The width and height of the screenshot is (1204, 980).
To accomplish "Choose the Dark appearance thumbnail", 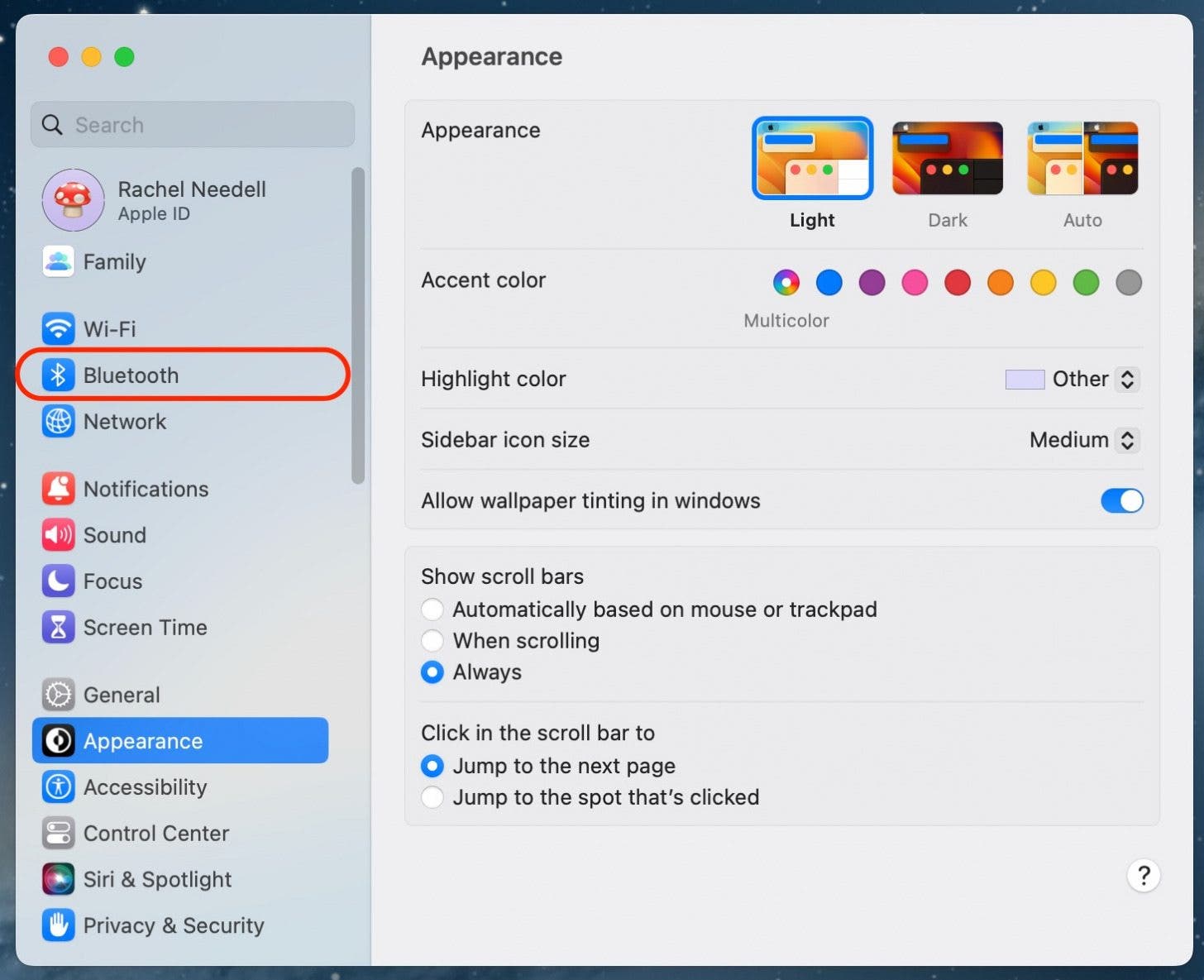I will [947, 159].
